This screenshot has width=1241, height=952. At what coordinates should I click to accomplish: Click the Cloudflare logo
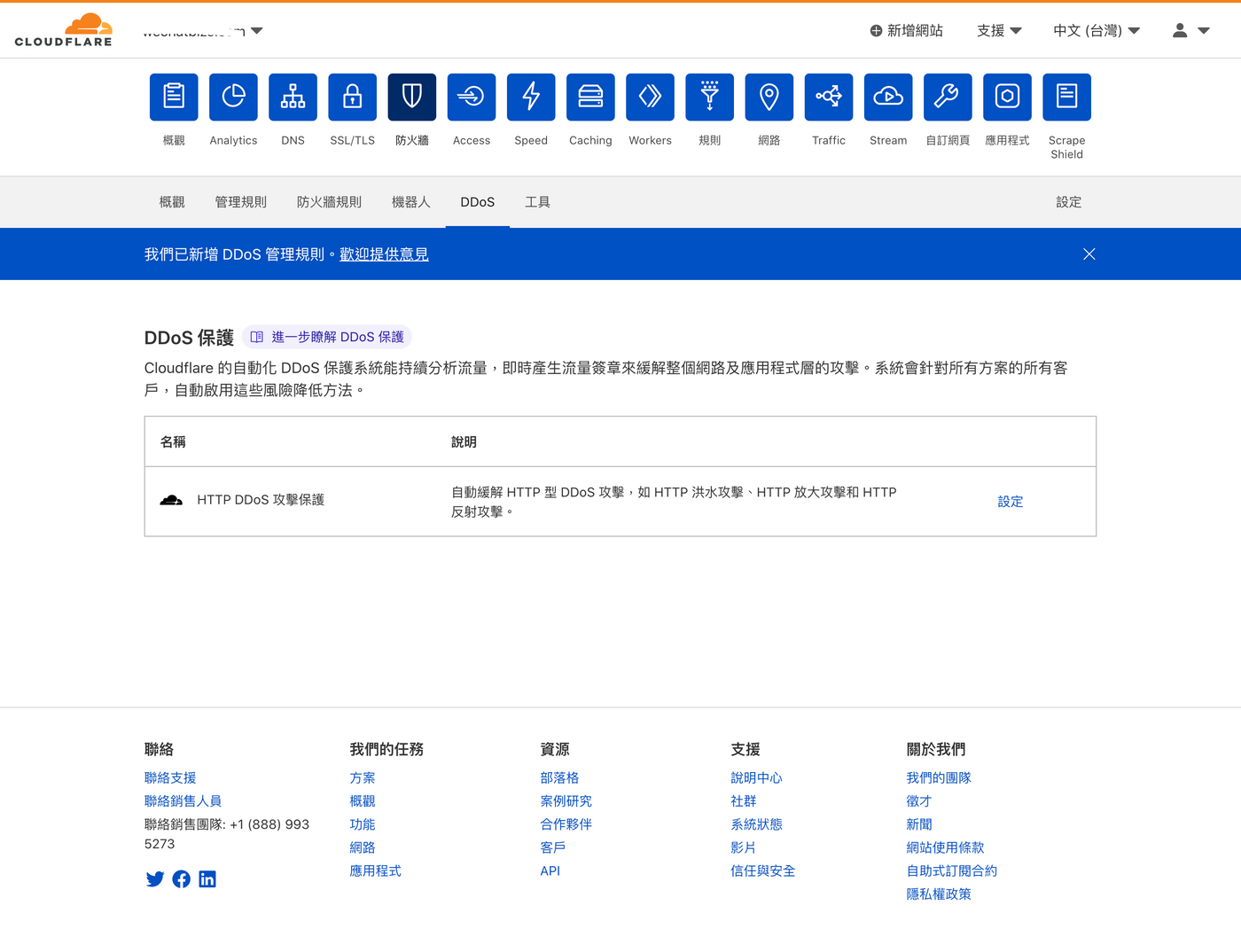[x=64, y=30]
